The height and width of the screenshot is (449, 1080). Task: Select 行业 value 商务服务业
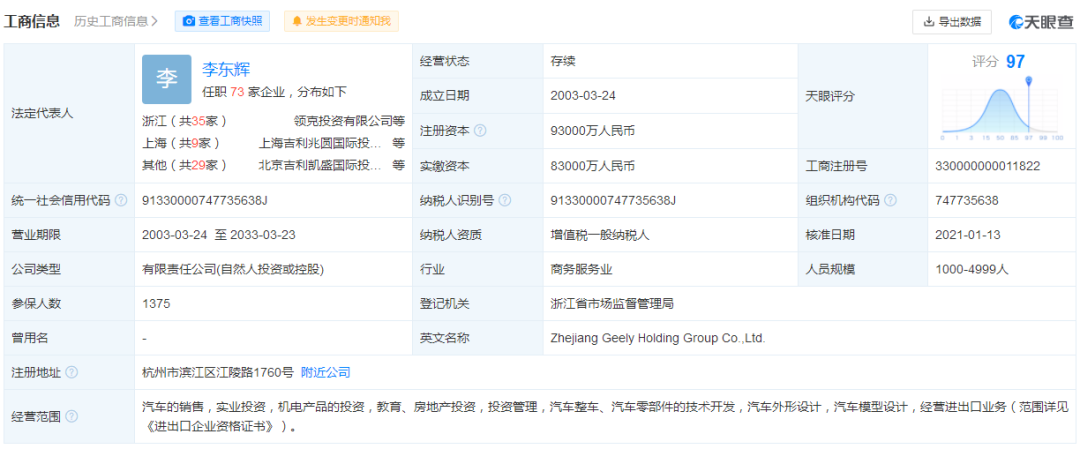tap(581, 269)
